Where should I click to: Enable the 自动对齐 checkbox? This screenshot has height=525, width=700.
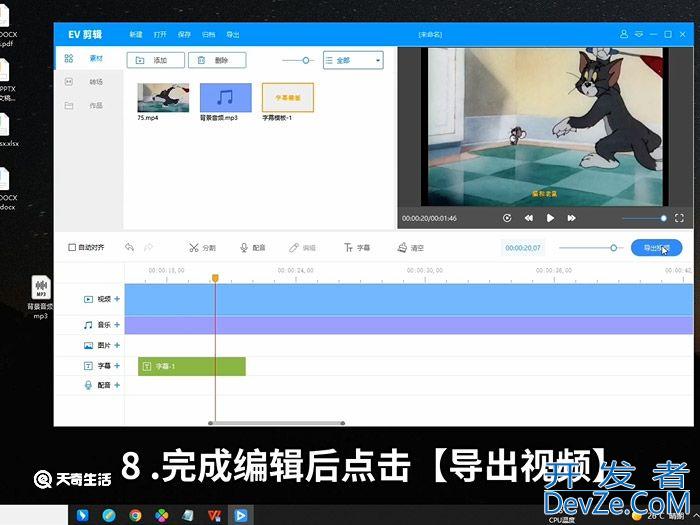[72, 247]
